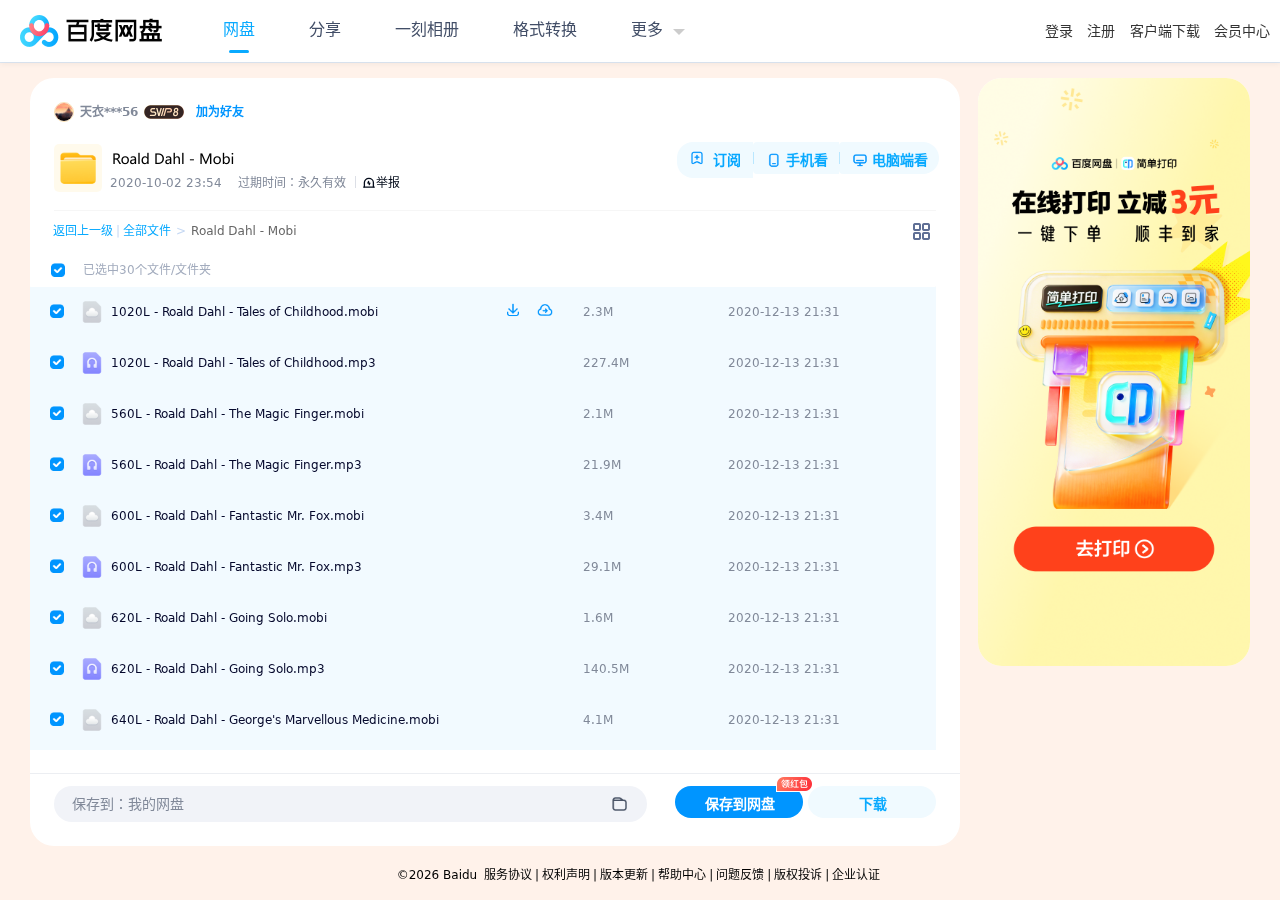Uncheck Going Solo.mobi checkbox
Viewport: 1280px width, 900px height.
point(57,617)
